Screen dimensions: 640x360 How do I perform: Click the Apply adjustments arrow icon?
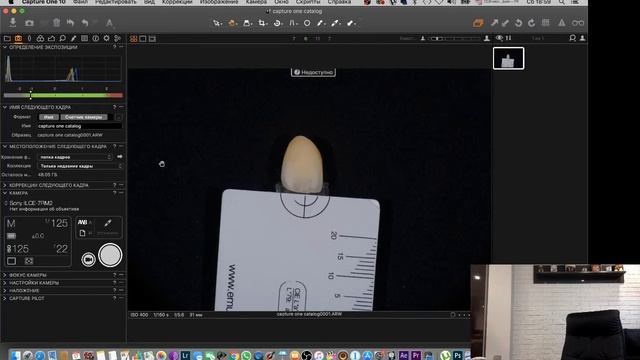tap(505, 23)
